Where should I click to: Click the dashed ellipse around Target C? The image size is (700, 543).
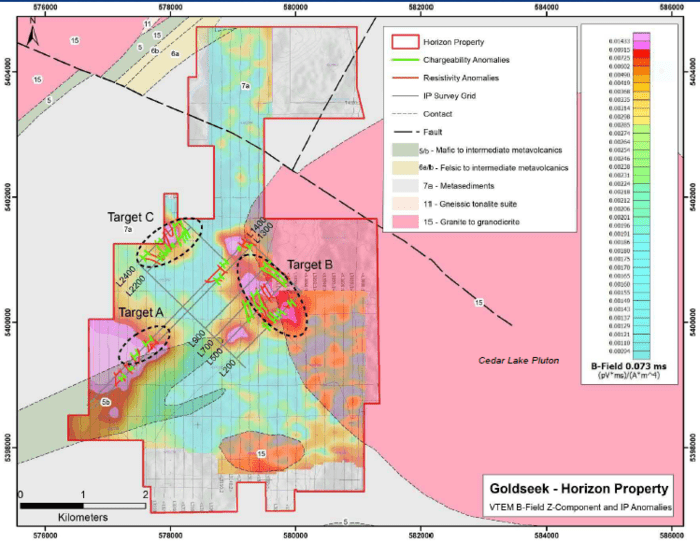pos(170,243)
